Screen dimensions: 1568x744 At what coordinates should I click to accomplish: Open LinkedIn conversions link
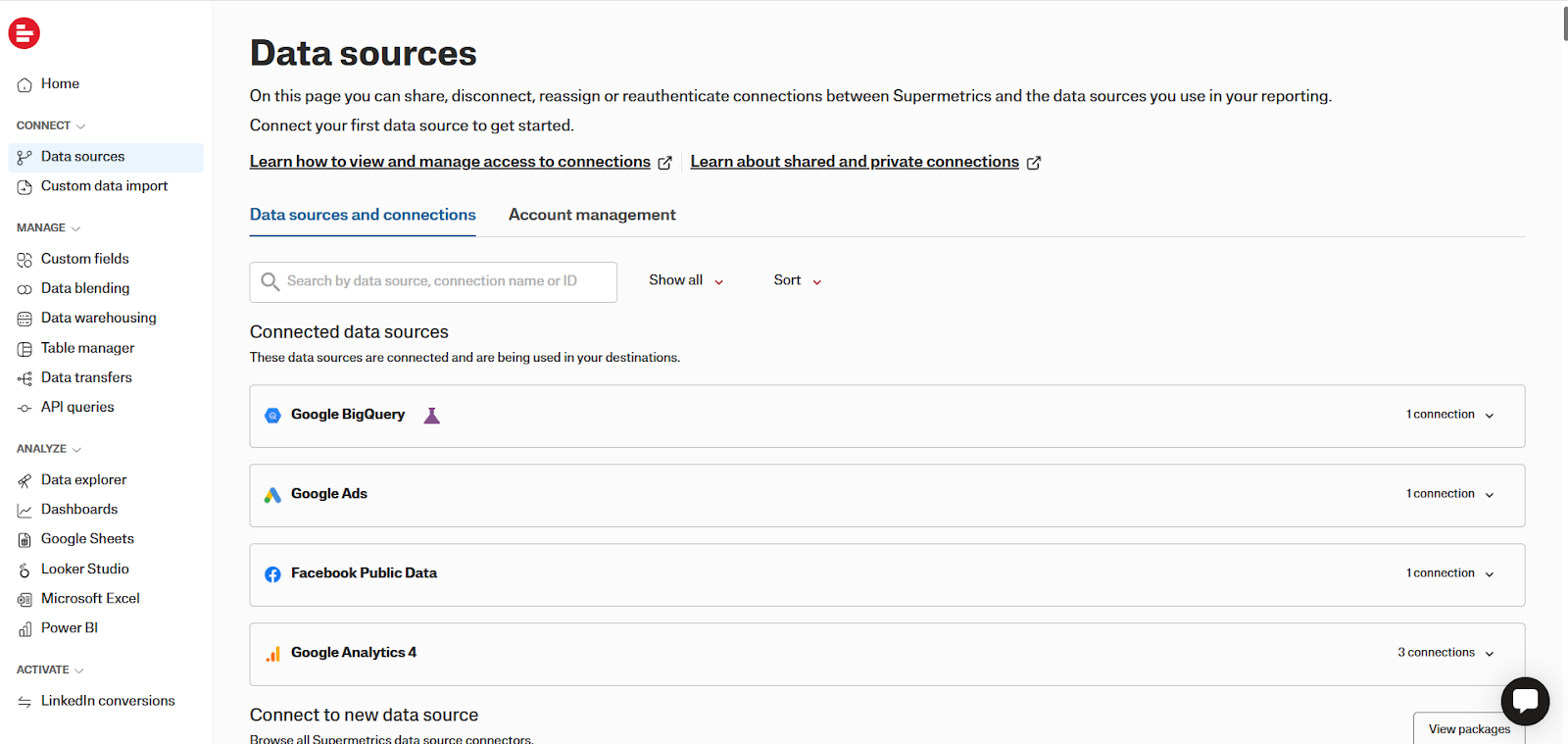[x=108, y=701]
